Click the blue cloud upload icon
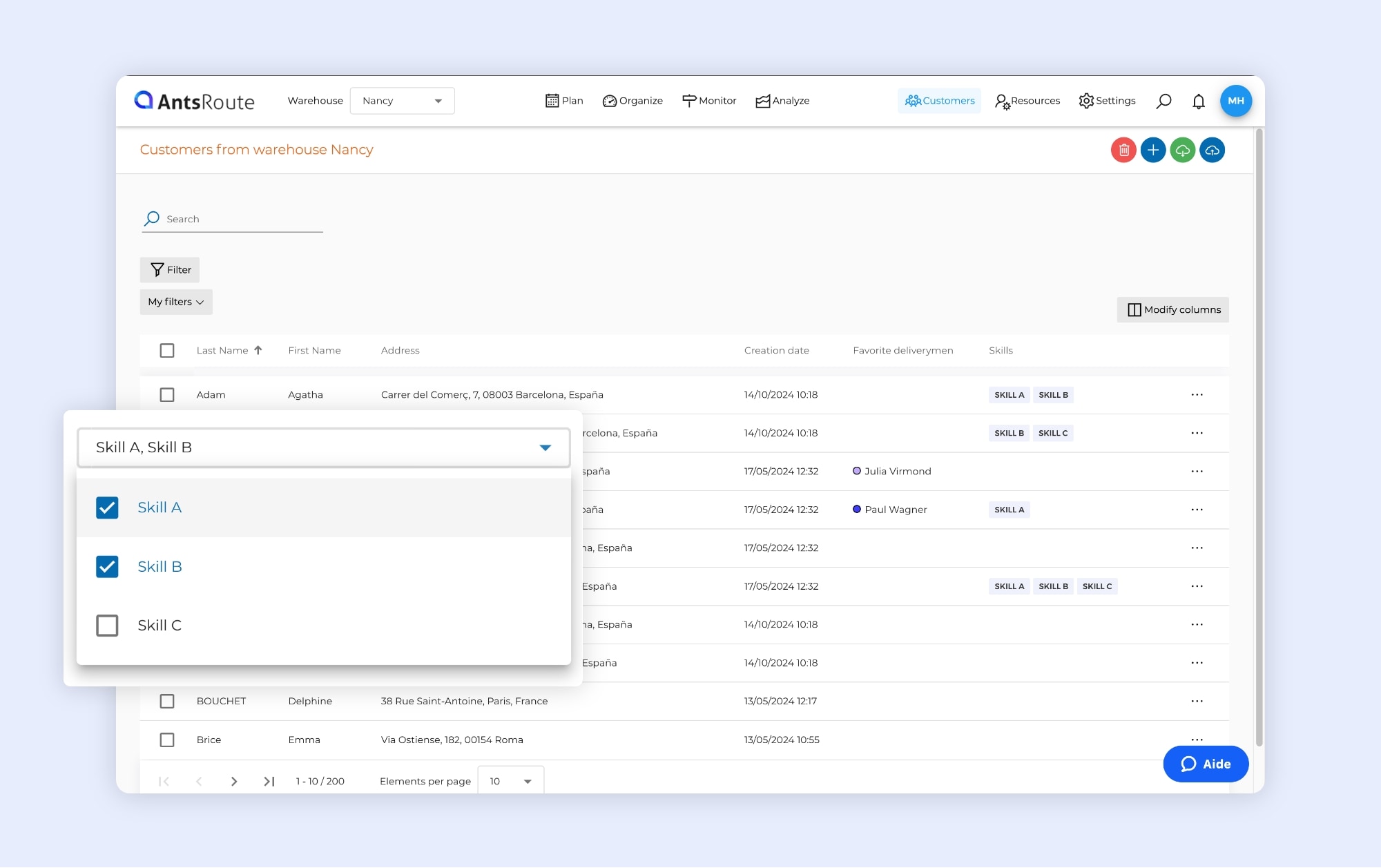The width and height of the screenshot is (1381, 868). click(1213, 150)
